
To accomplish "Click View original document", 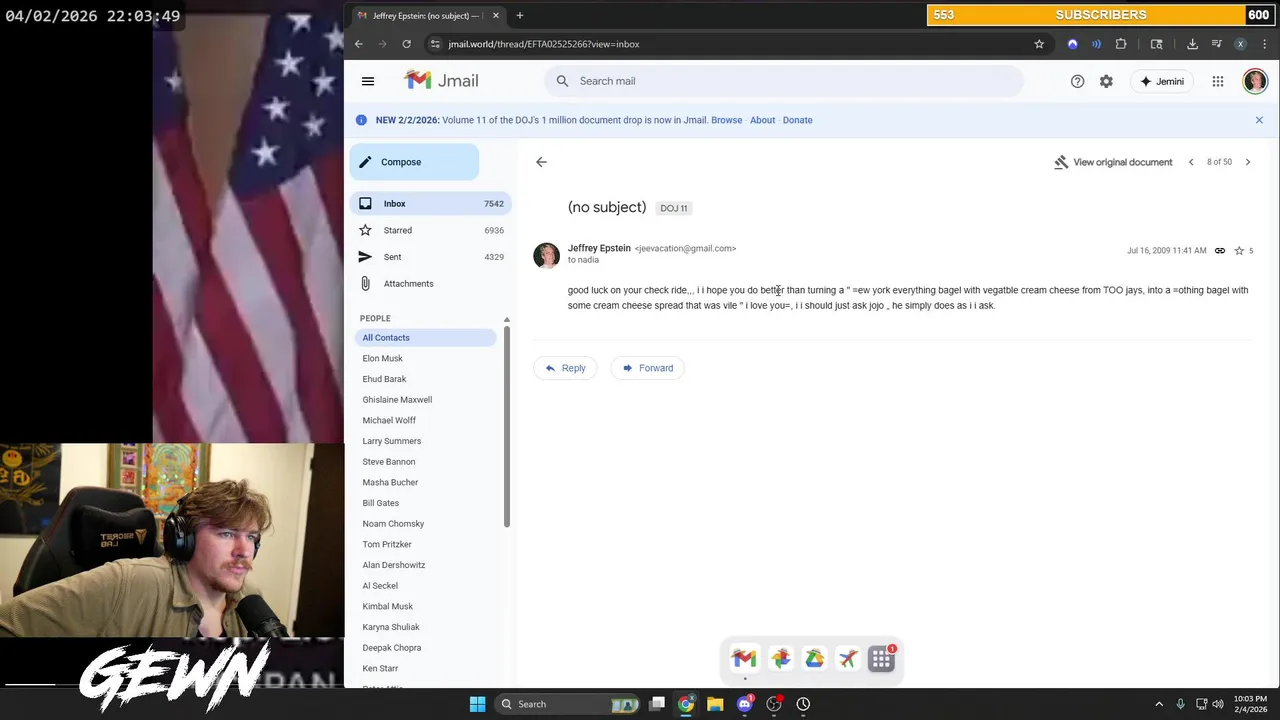I will tap(1113, 162).
